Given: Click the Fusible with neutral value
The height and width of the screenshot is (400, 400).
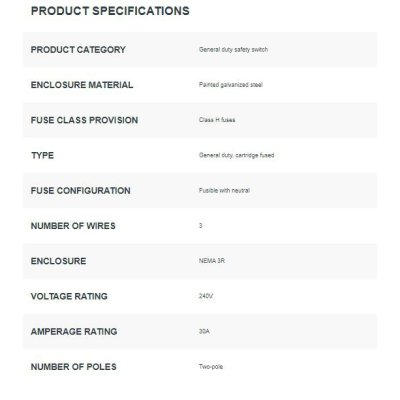Looking at the screenshot, I should (x=224, y=191).
